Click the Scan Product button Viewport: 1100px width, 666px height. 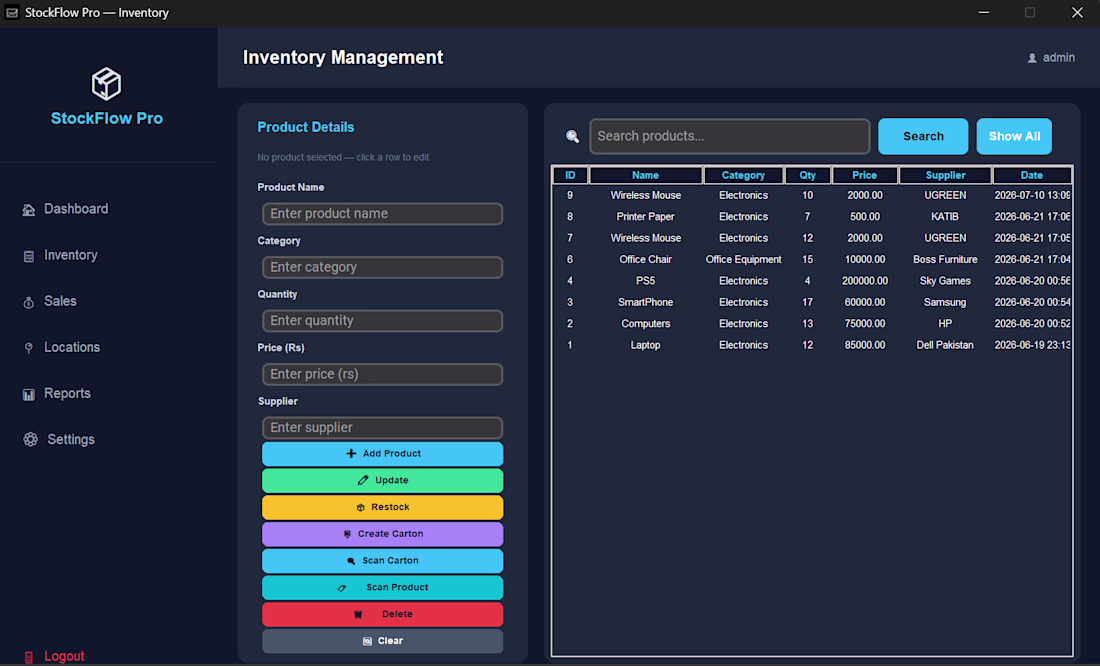(382, 587)
